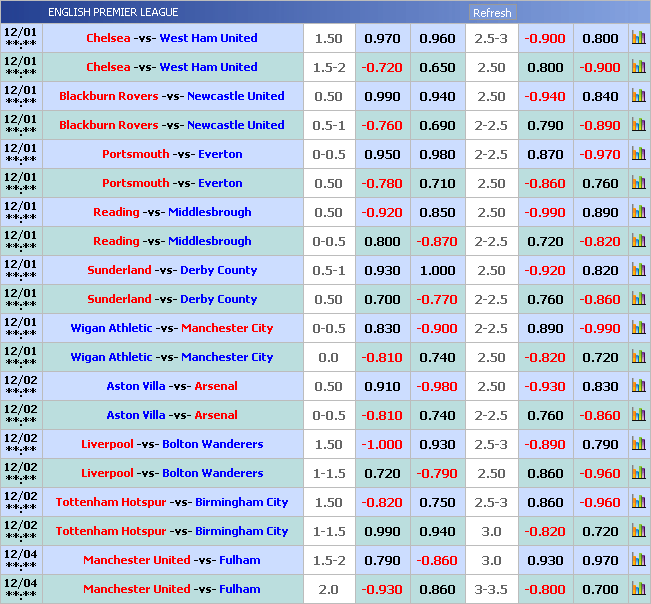
Task: Select the 1.000 odds for Derby County
Action: 437,271
